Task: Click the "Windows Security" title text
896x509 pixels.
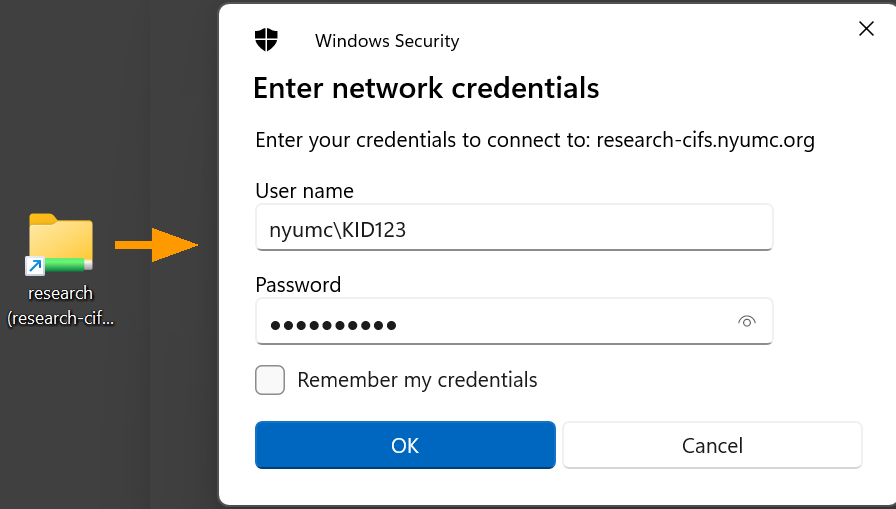Action: (387, 41)
